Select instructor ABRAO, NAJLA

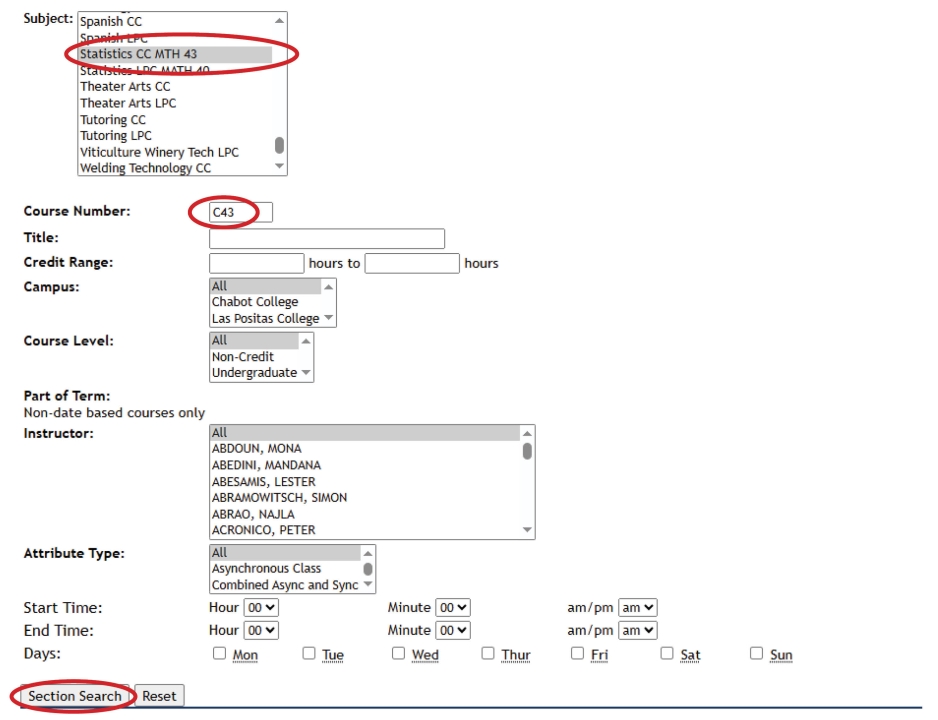click(366, 514)
